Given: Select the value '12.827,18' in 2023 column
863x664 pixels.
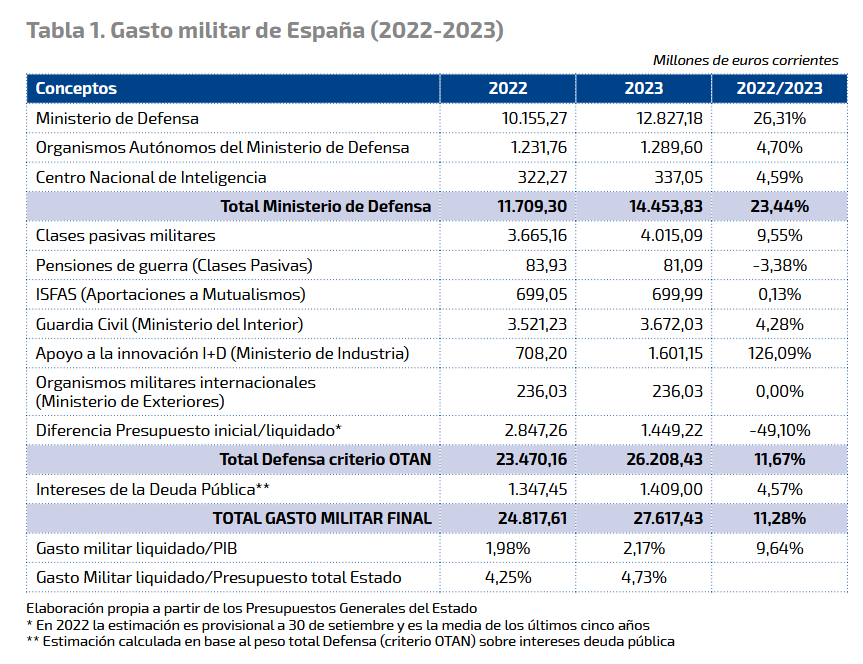Looking at the screenshot, I should pyautogui.click(x=671, y=118).
